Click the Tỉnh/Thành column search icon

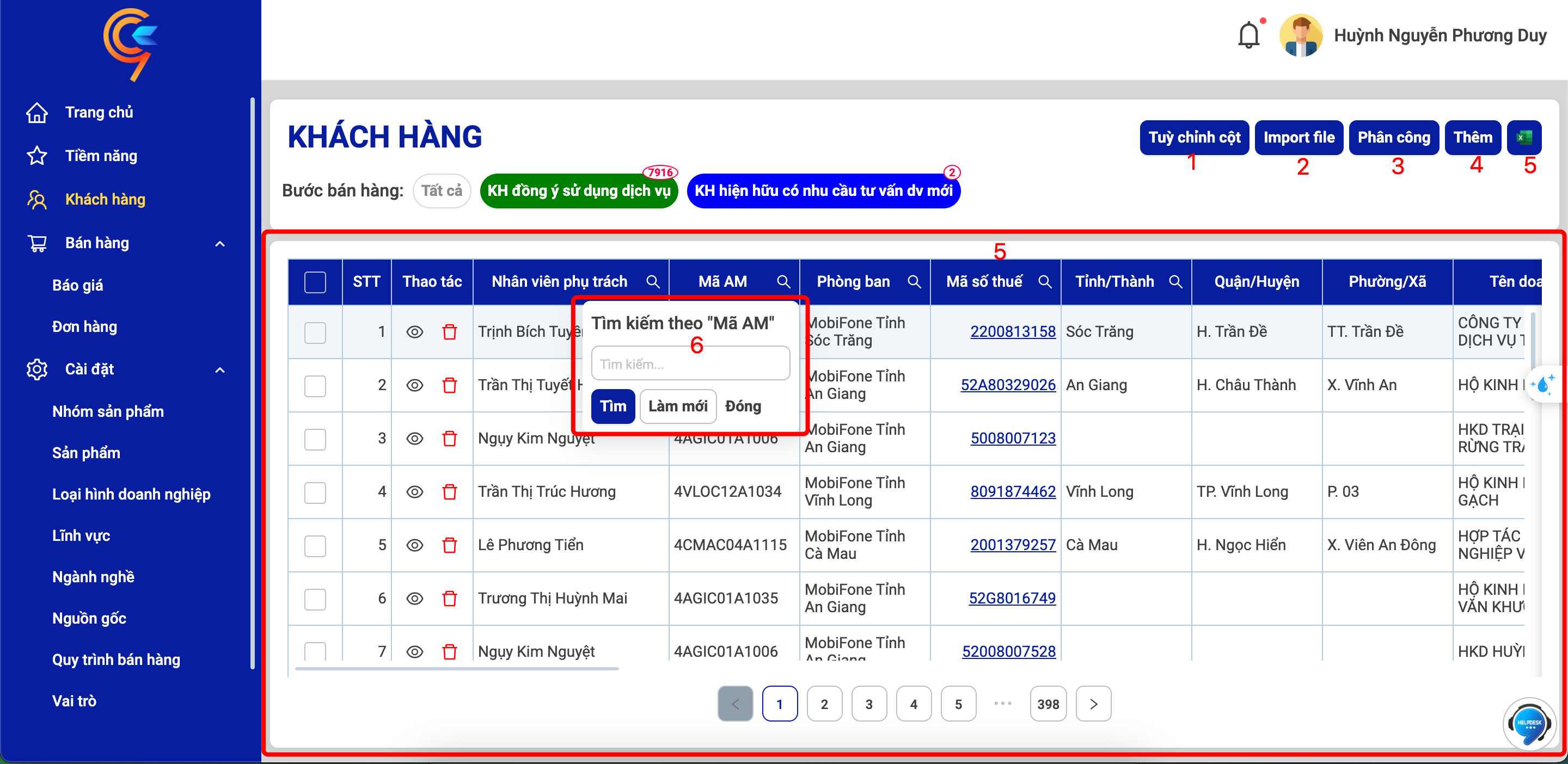pyautogui.click(x=1175, y=282)
